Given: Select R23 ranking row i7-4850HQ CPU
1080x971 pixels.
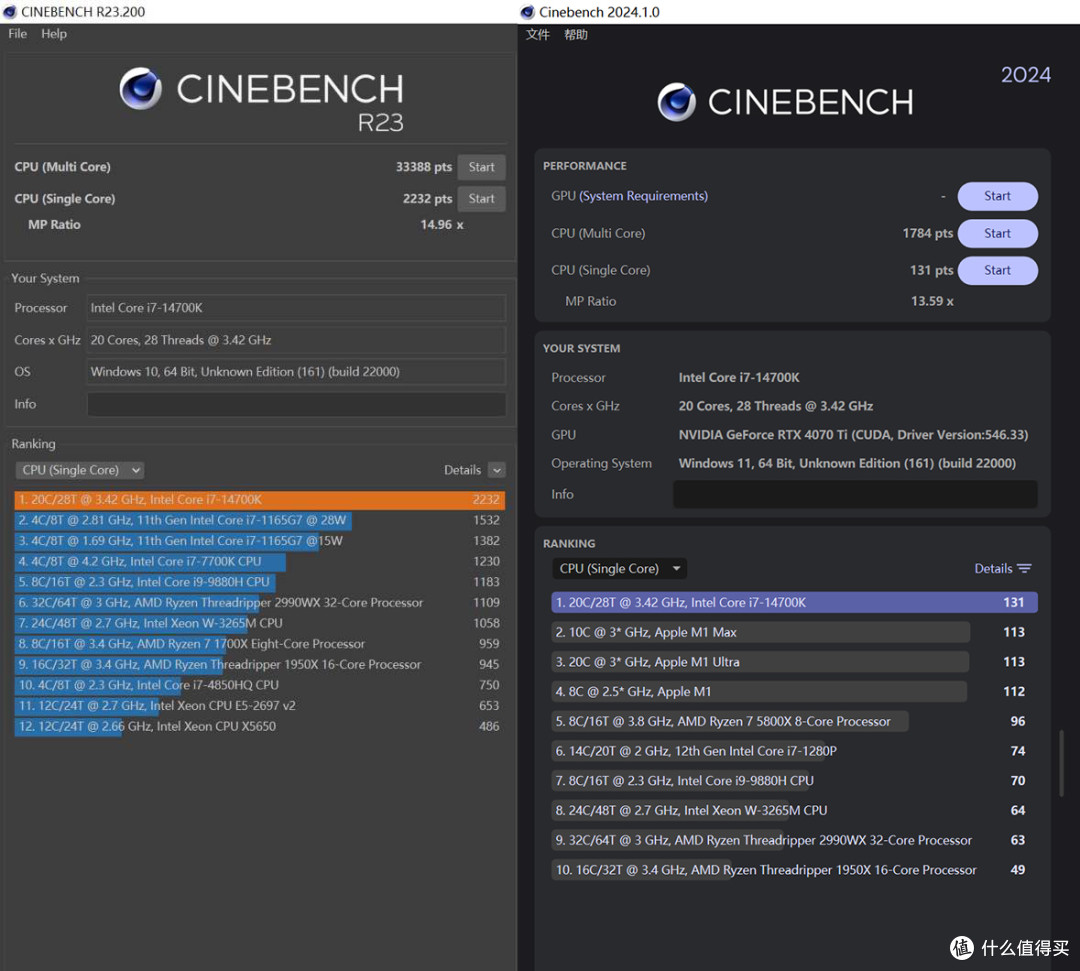Looking at the screenshot, I should (260, 685).
